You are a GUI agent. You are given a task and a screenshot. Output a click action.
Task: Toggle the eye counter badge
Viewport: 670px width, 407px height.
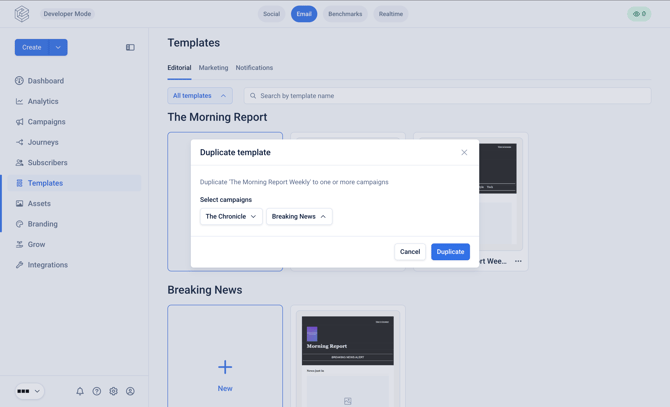tap(639, 14)
